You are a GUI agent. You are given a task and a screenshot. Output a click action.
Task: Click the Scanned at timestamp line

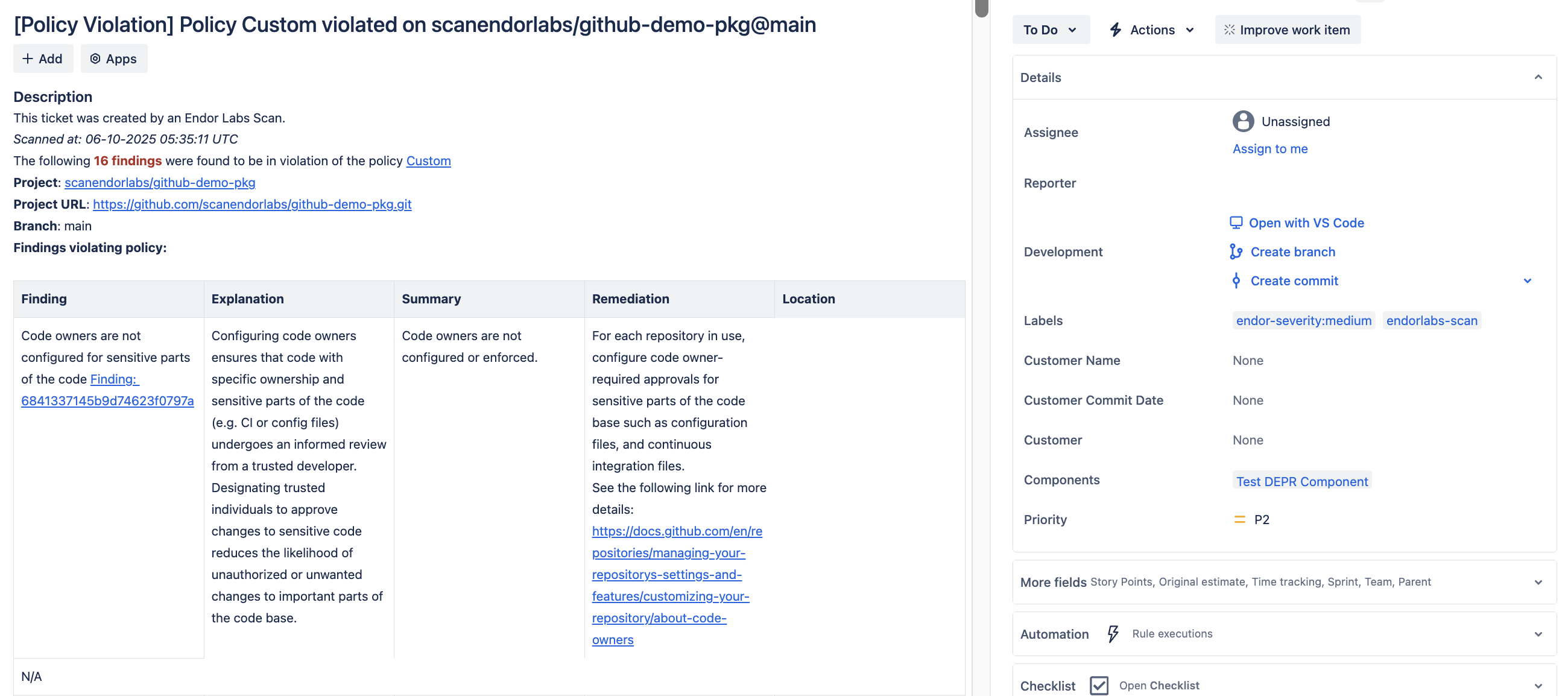point(125,139)
